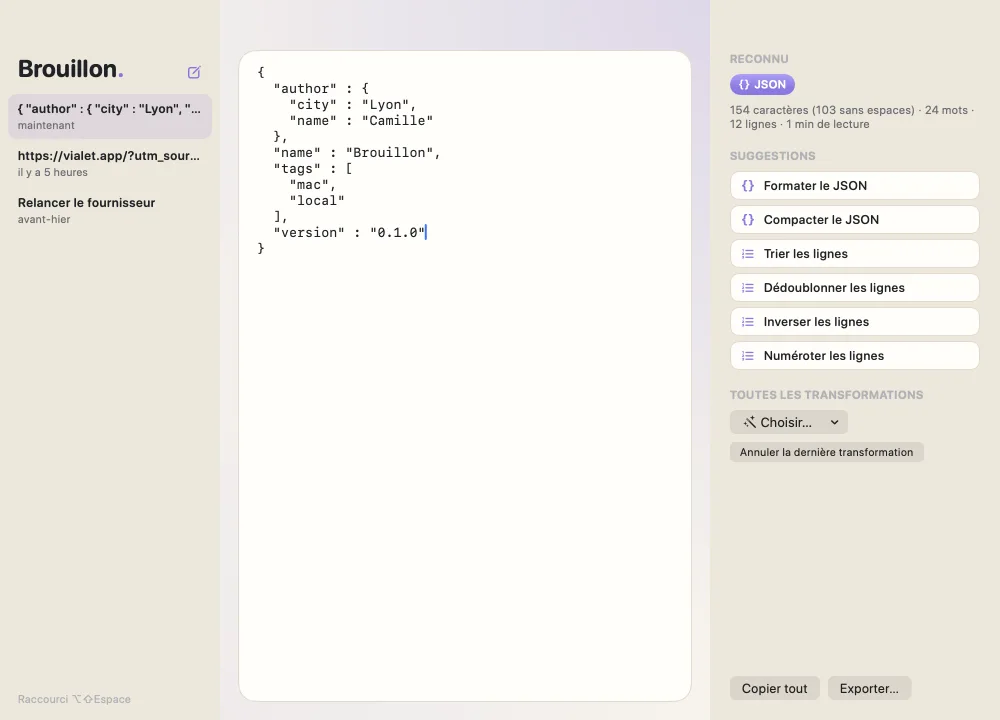
Task: Click list icon beside Numéroter les lignes
Action: point(747,356)
